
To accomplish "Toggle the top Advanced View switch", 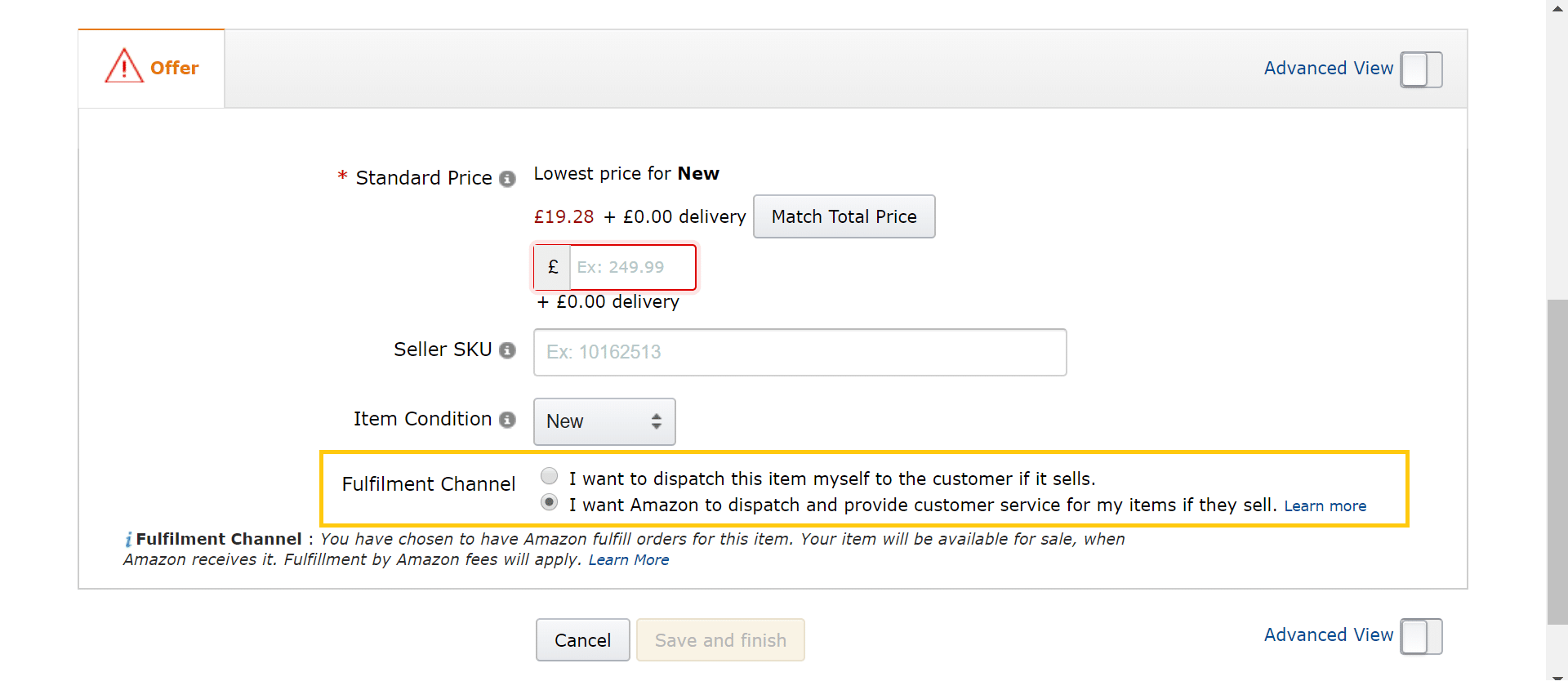I will coord(1421,69).
